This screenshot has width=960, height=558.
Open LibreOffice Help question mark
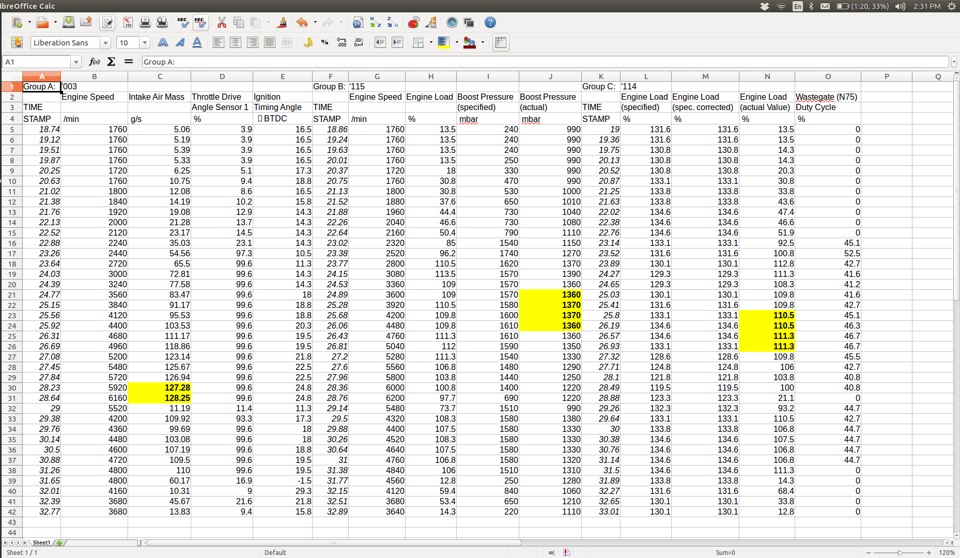490,23
